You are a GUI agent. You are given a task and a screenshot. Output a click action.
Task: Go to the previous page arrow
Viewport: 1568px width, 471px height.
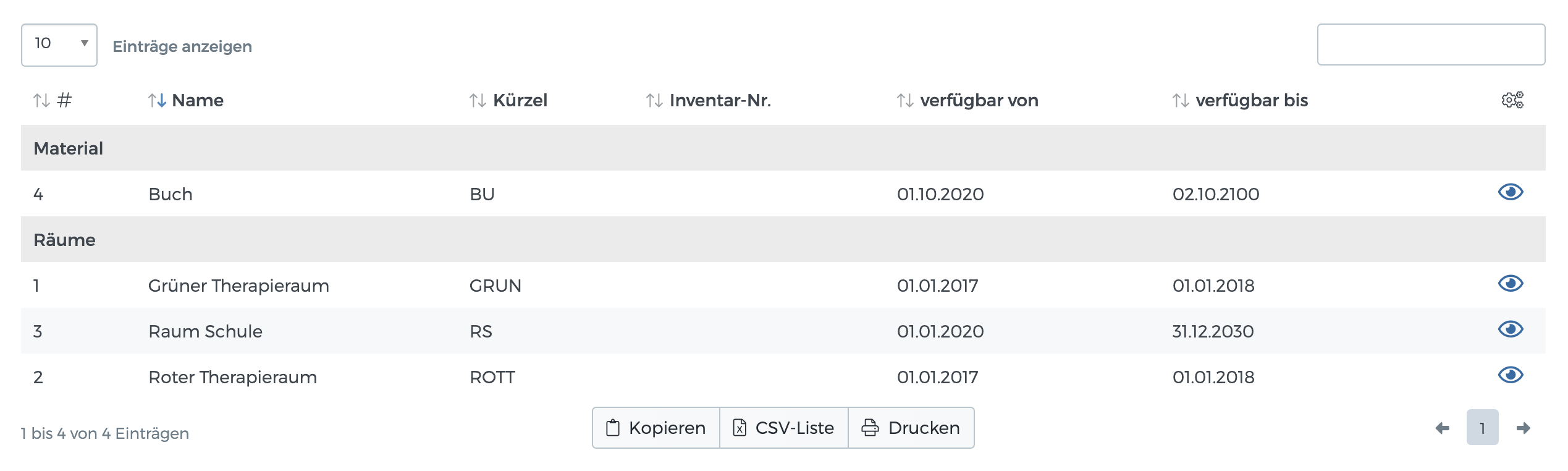[1442, 428]
